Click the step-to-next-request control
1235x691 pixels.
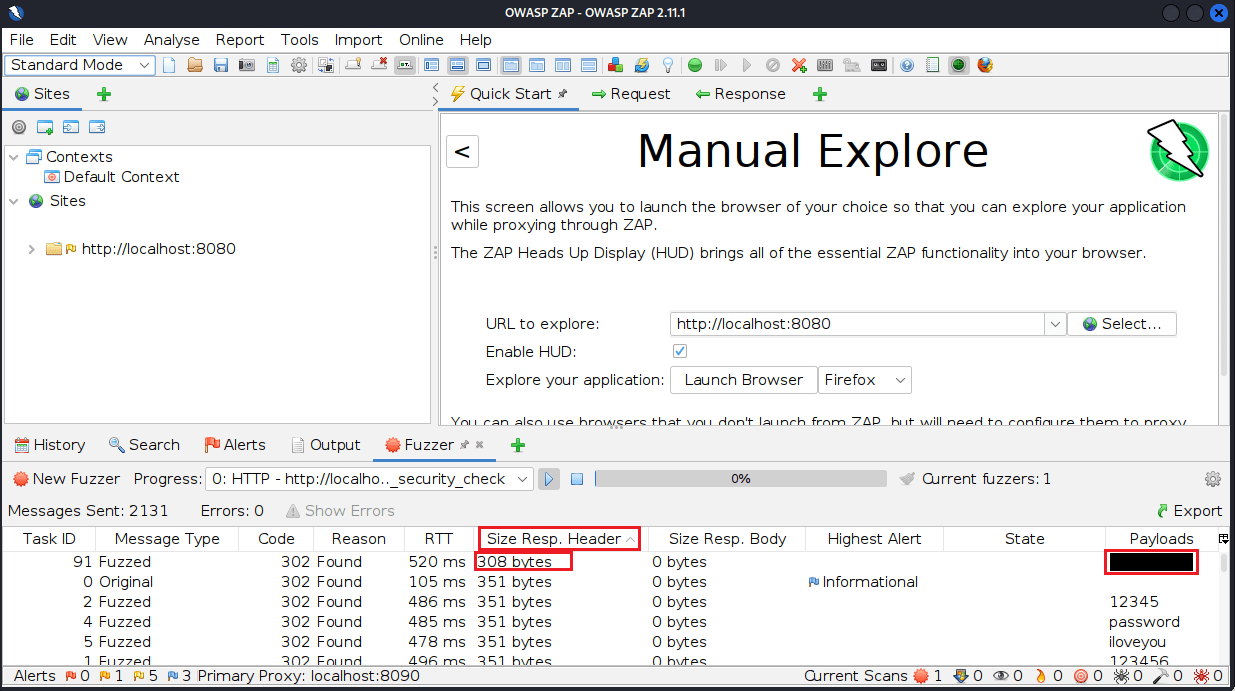click(721, 65)
